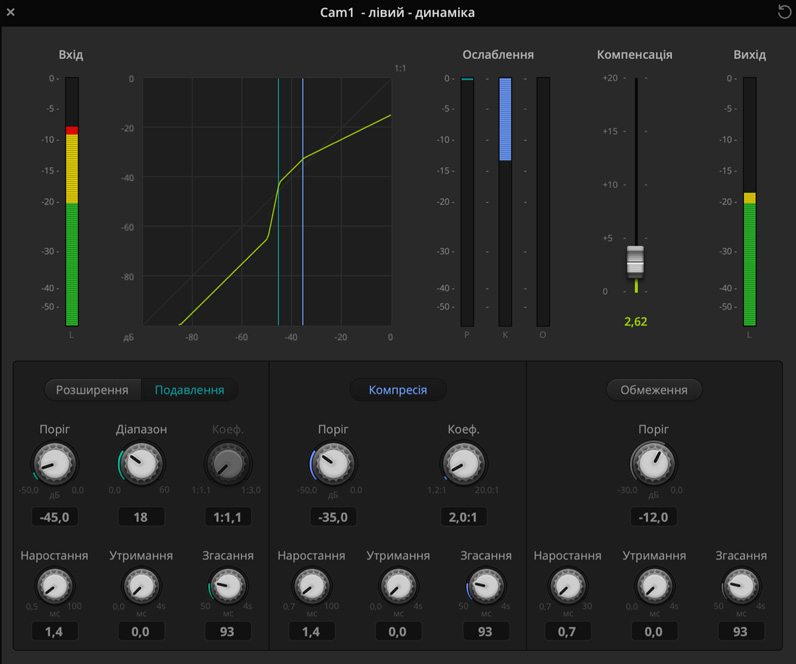Click the limiter Поріг threshold knob

(x=654, y=464)
